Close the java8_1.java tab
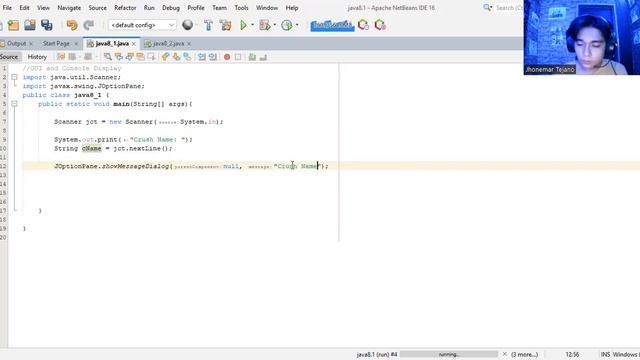This screenshot has height=360, width=640. 134,44
